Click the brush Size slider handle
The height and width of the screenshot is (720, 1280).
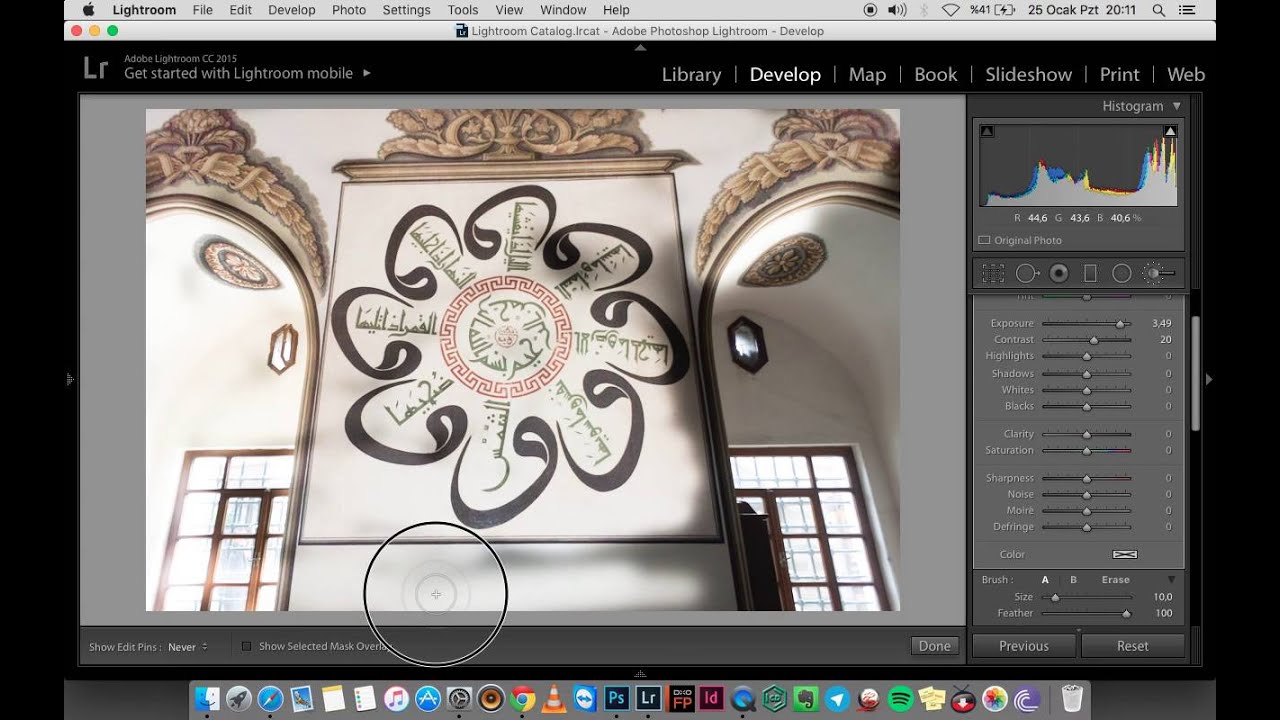(x=1054, y=597)
